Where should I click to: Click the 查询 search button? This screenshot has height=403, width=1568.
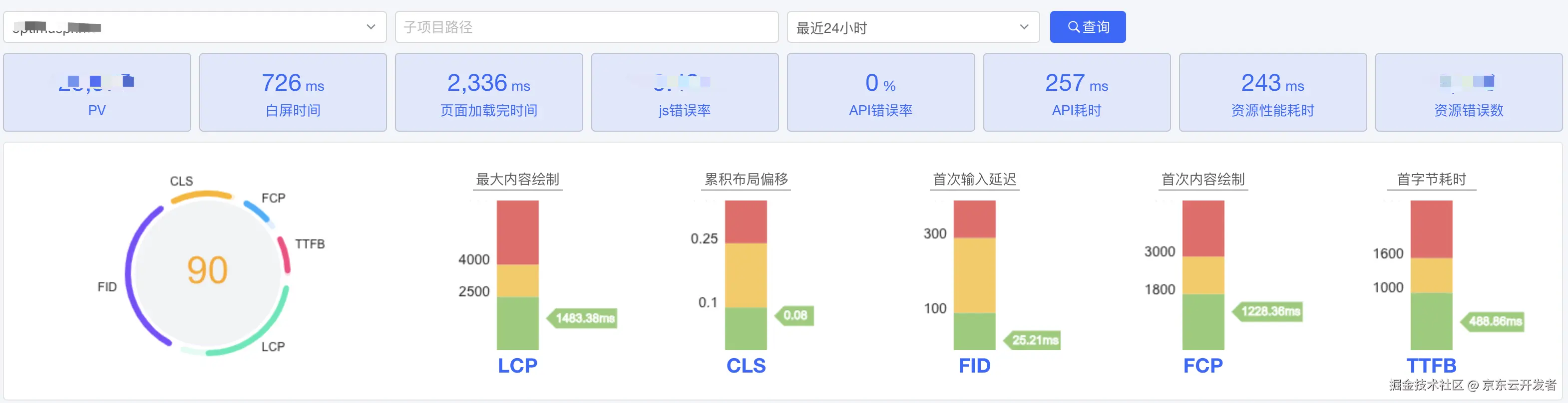1087,27
